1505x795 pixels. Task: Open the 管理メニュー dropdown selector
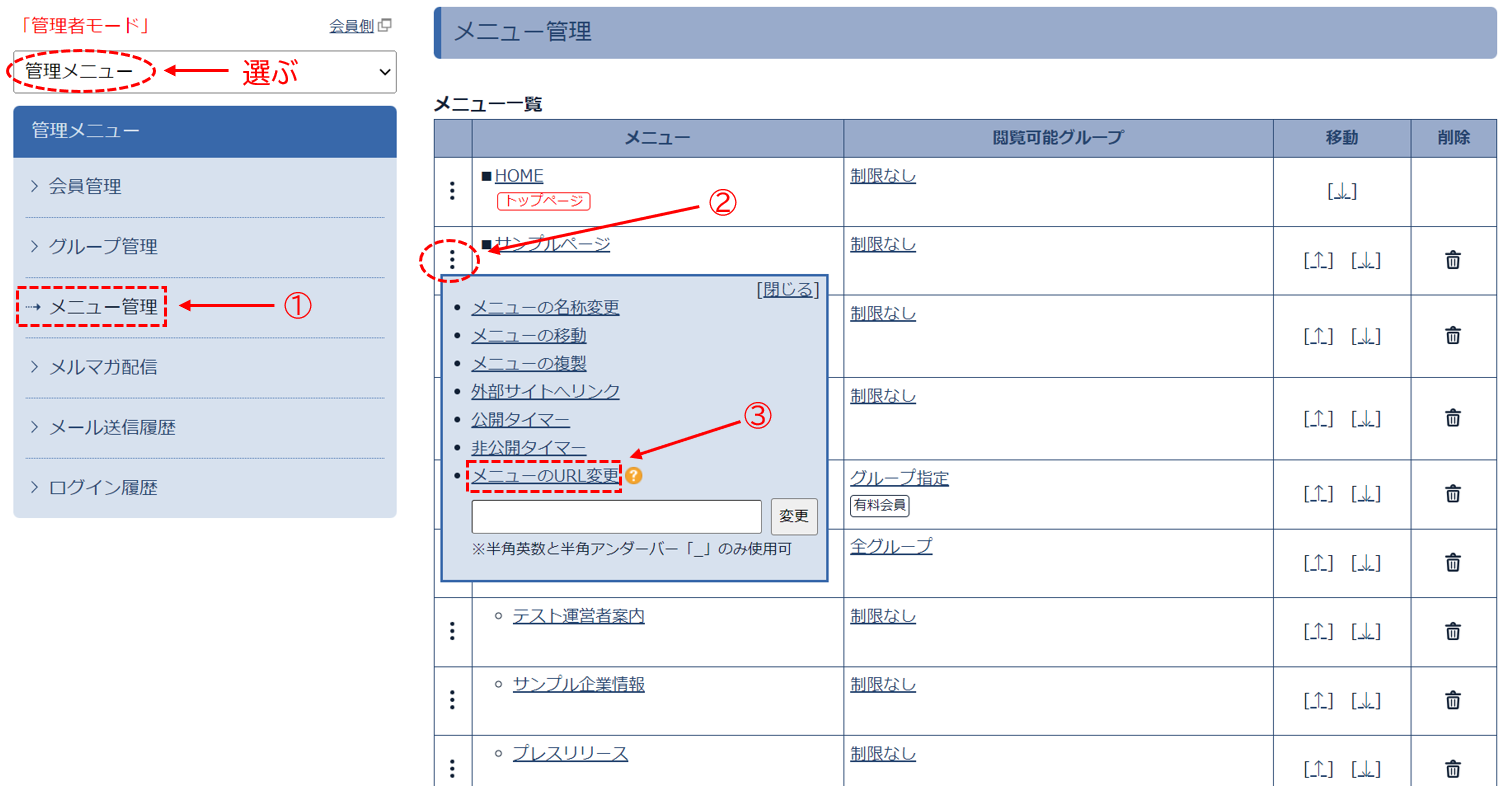tap(205, 72)
